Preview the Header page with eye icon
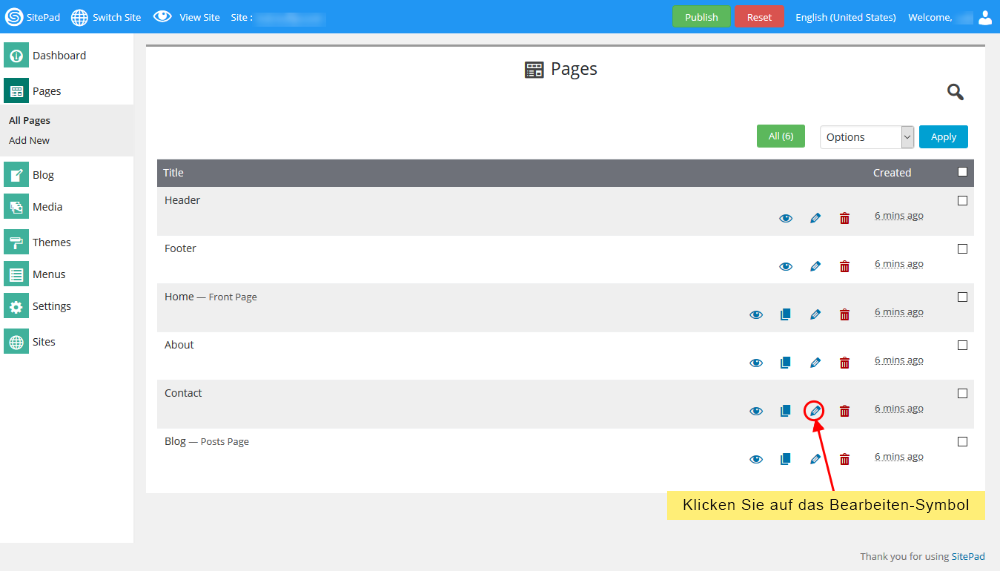 (x=786, y=218)
